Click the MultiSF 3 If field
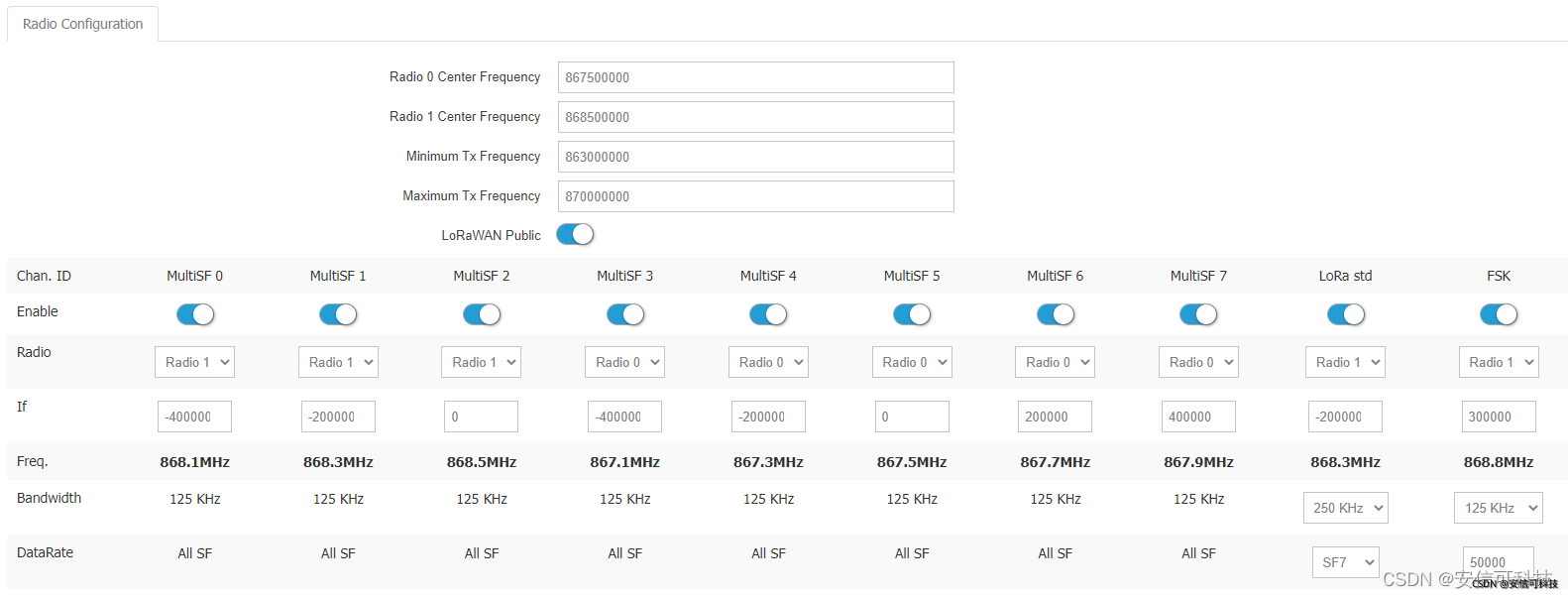Screen dimensions: 1568x598 tap(625, 417)
